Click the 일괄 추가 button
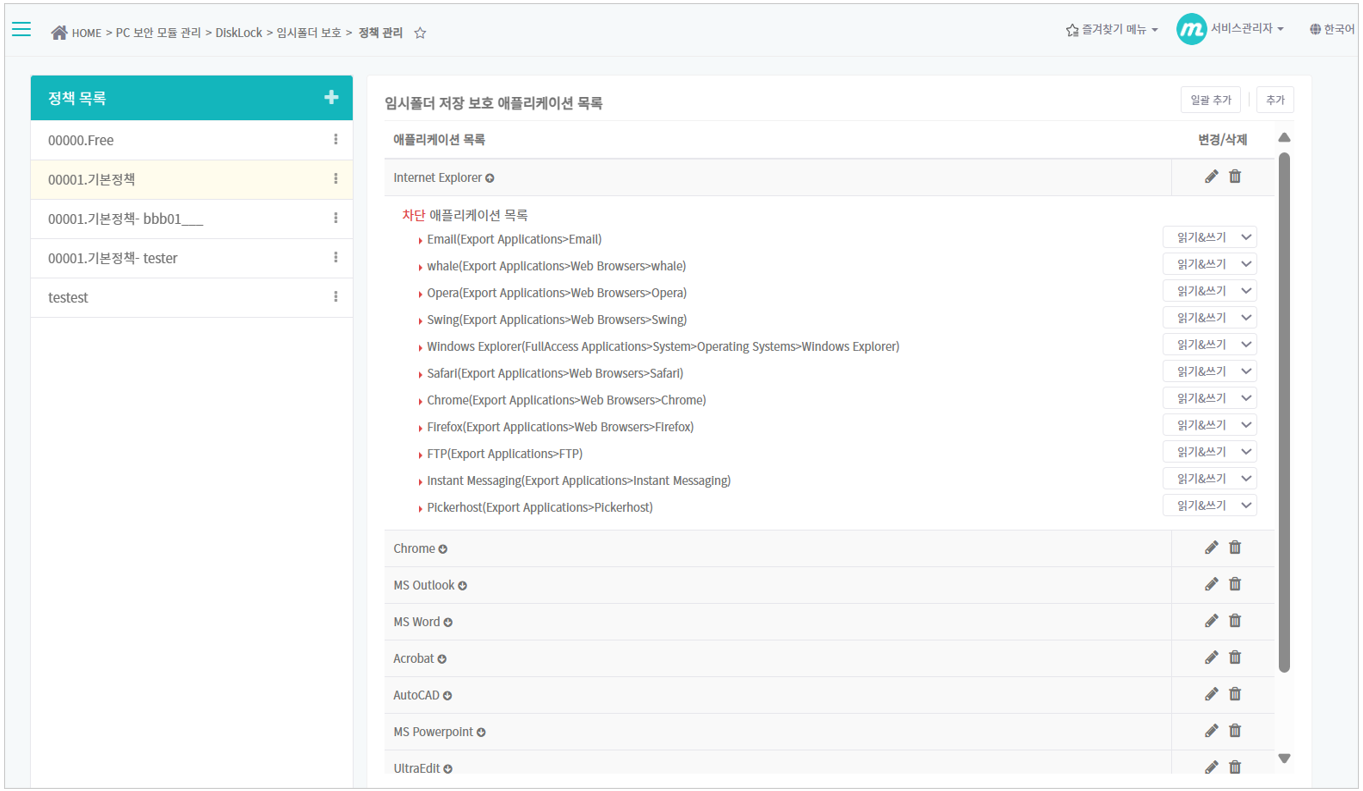 click(x=1210, y=100)
